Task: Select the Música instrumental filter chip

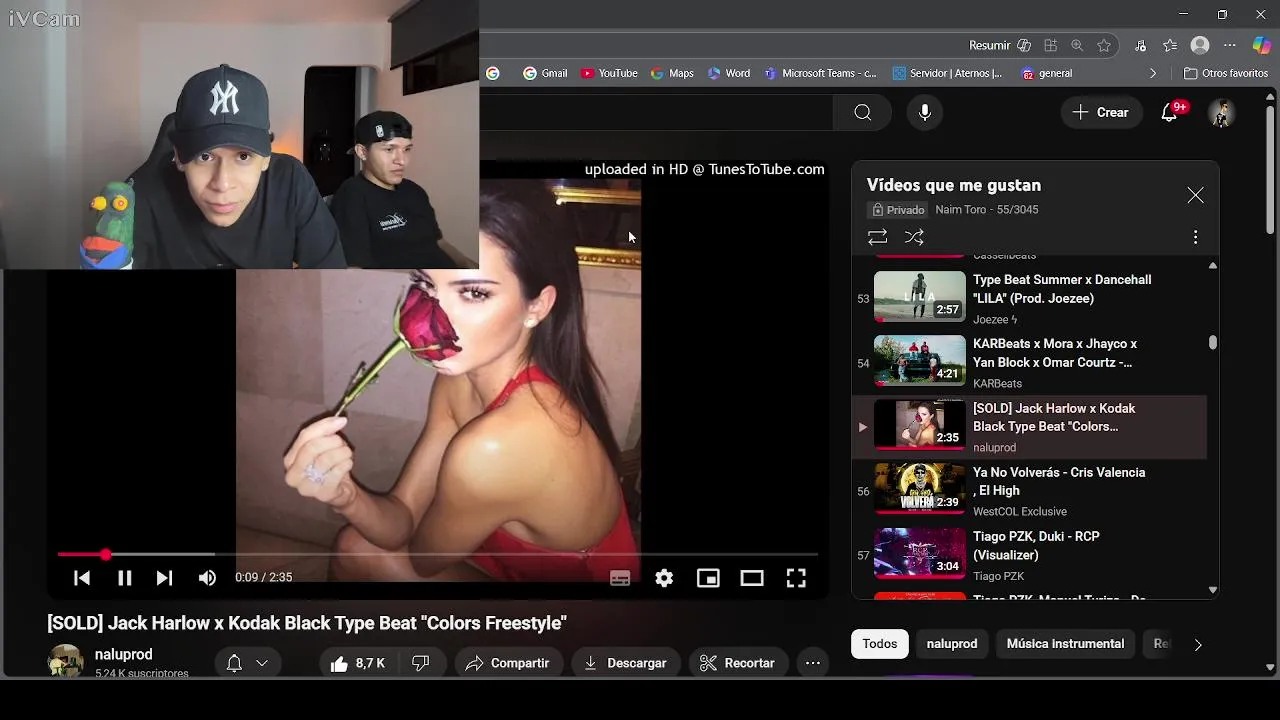Action: pos(1065,644)
